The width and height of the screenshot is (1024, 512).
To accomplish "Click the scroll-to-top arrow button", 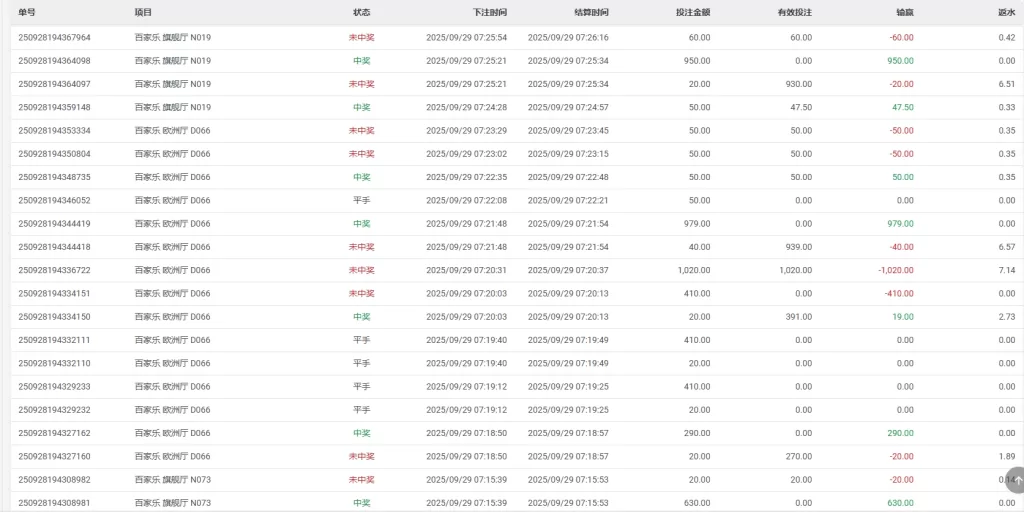I will click(1014, 479).
